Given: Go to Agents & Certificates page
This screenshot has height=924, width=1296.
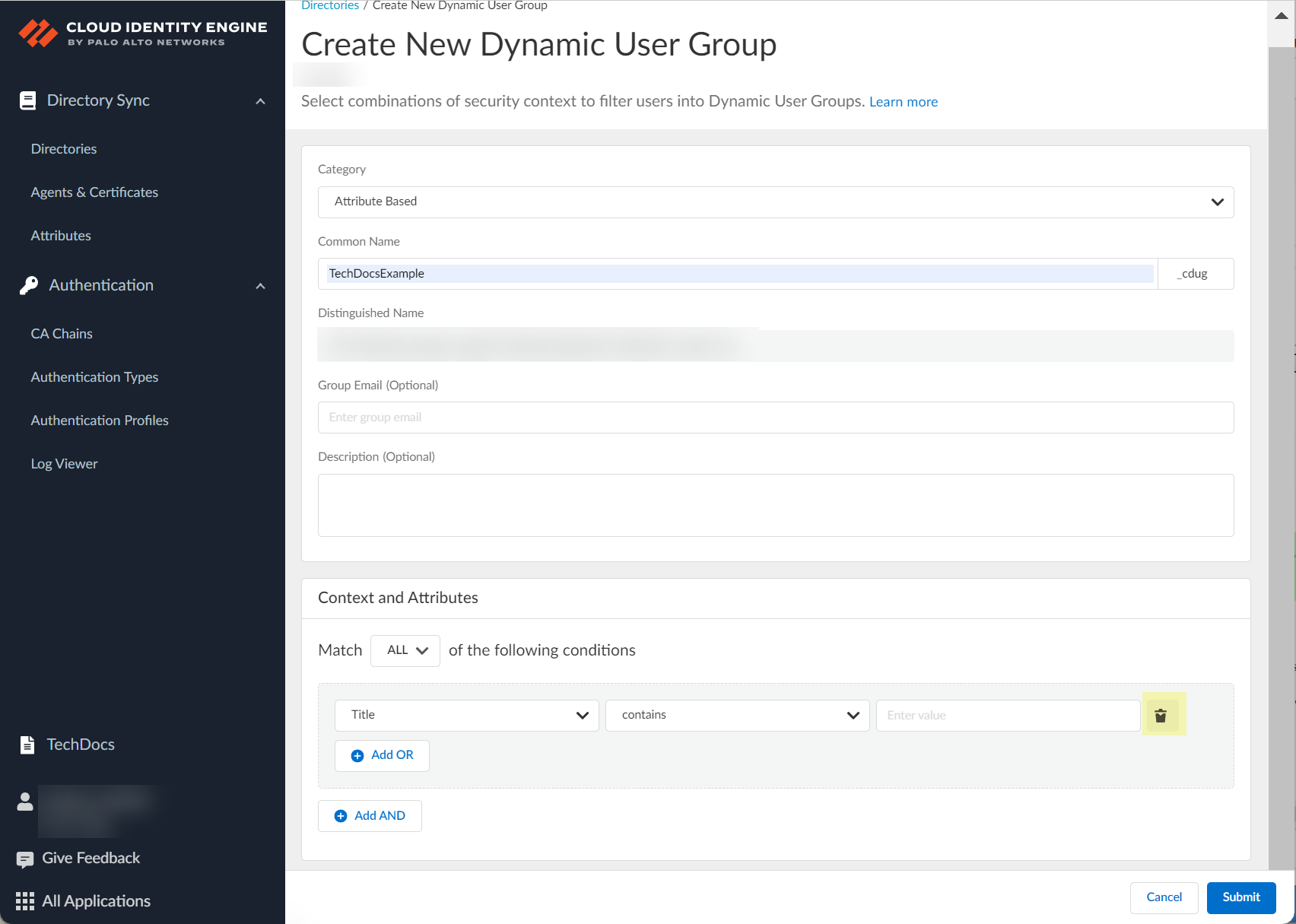Looking at the screenshot, I should click(x=94, y=192).
